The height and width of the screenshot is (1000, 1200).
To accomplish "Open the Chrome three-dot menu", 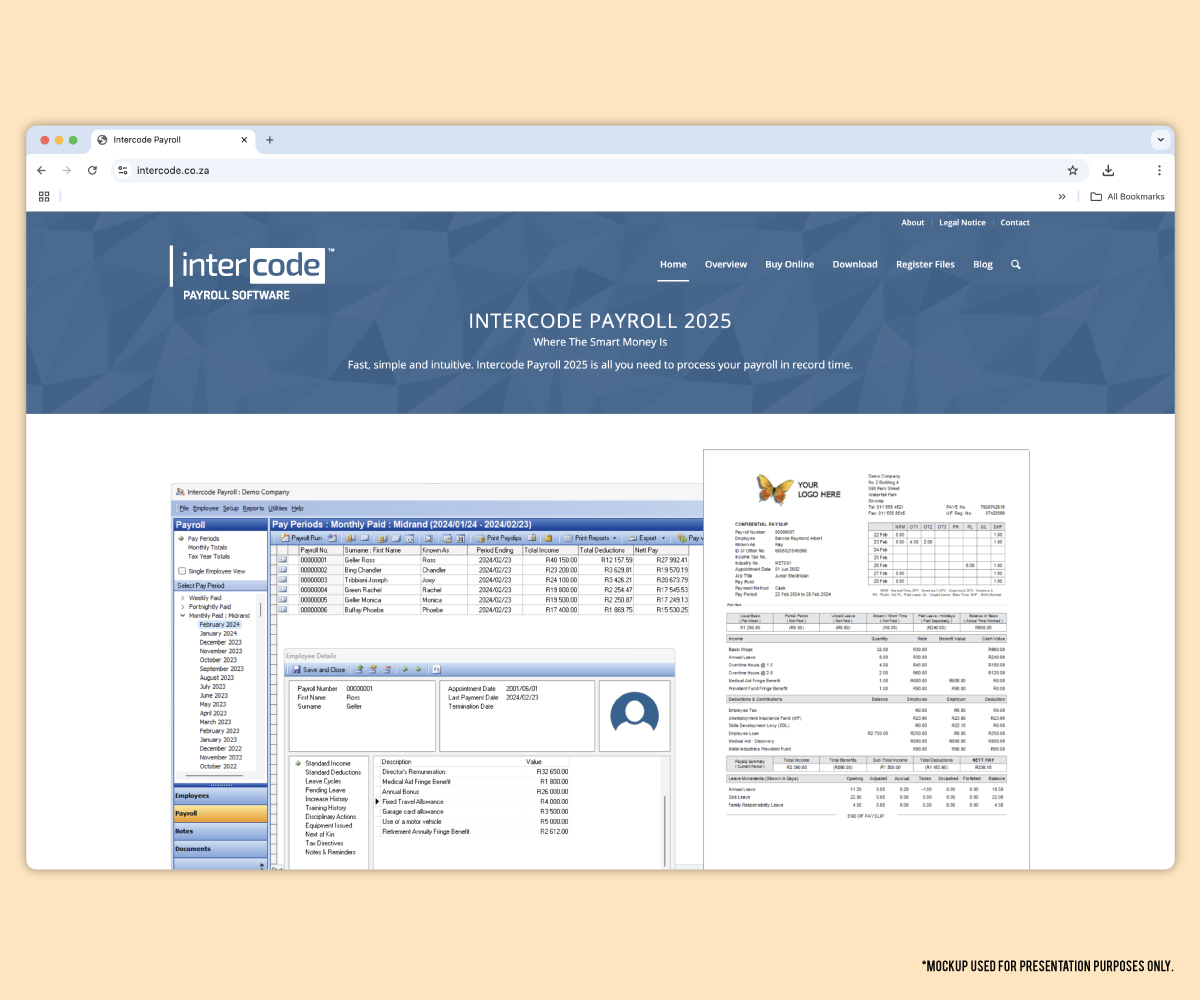I will [1159, 170].
